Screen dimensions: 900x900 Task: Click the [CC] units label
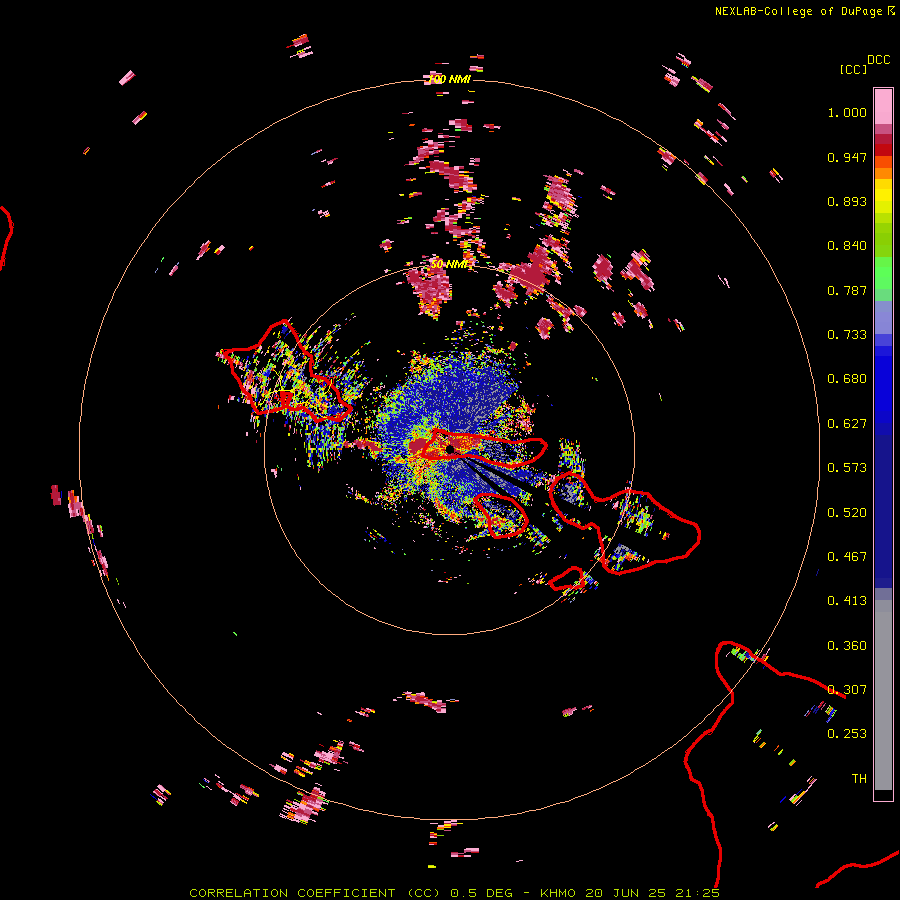tap(853, 69)
